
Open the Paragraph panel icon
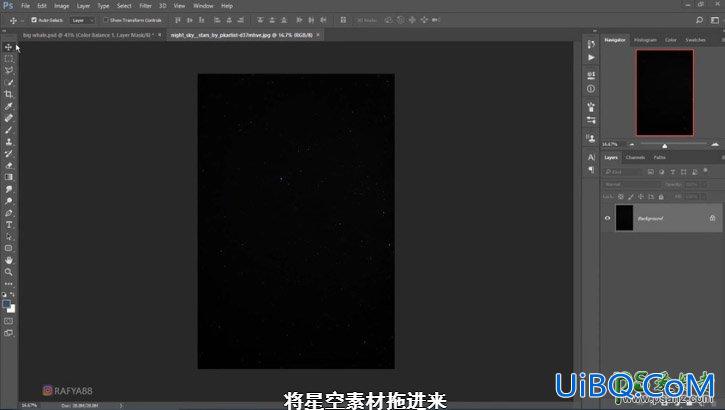591,170
